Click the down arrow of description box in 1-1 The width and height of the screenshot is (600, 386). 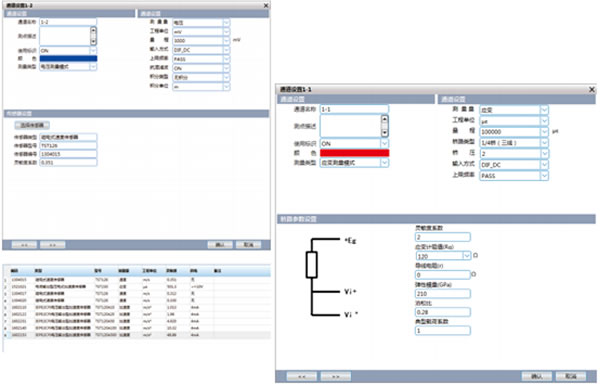[385, 133]
